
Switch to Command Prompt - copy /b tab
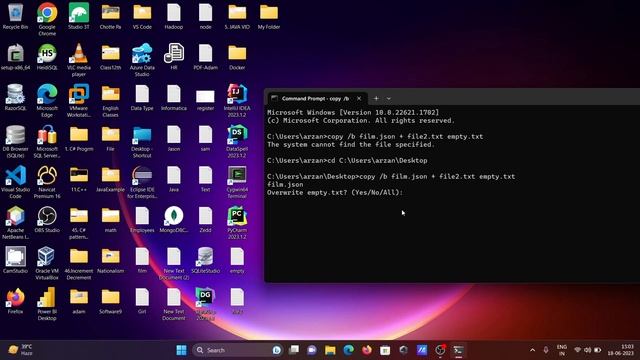(315, 98)
